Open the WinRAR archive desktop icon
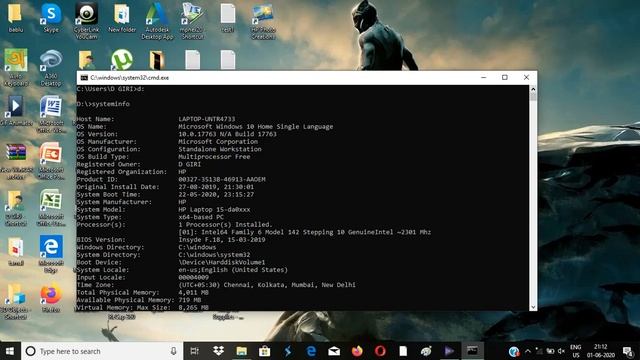 (x=16, y=161)
